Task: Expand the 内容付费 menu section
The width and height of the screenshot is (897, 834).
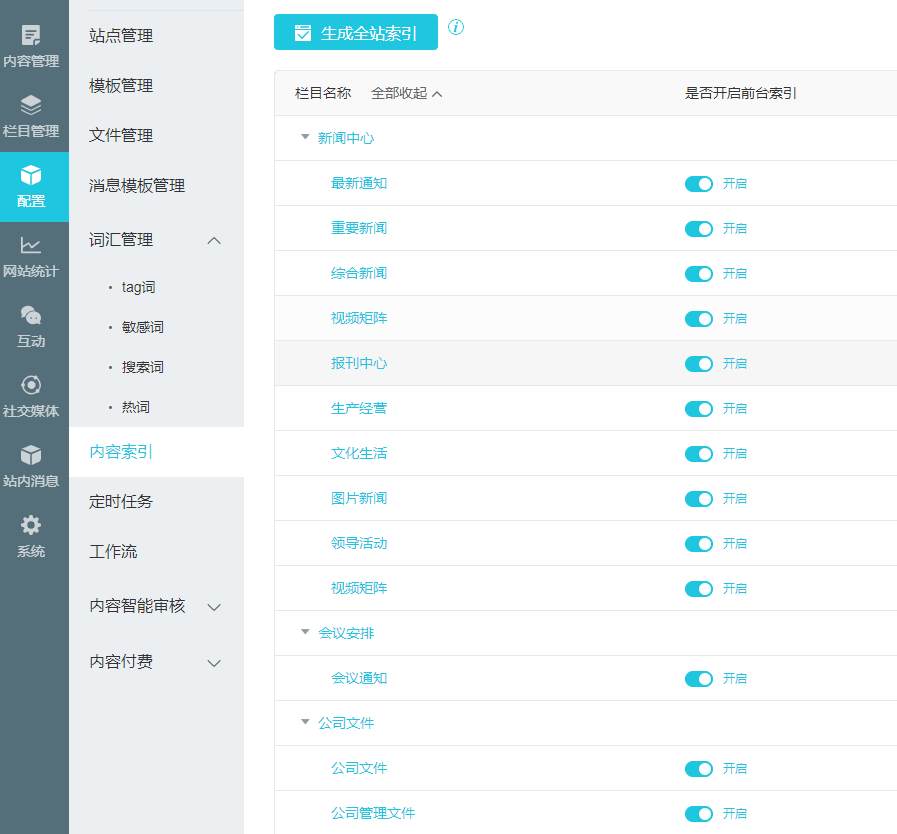Action: (x=213, y=663)
